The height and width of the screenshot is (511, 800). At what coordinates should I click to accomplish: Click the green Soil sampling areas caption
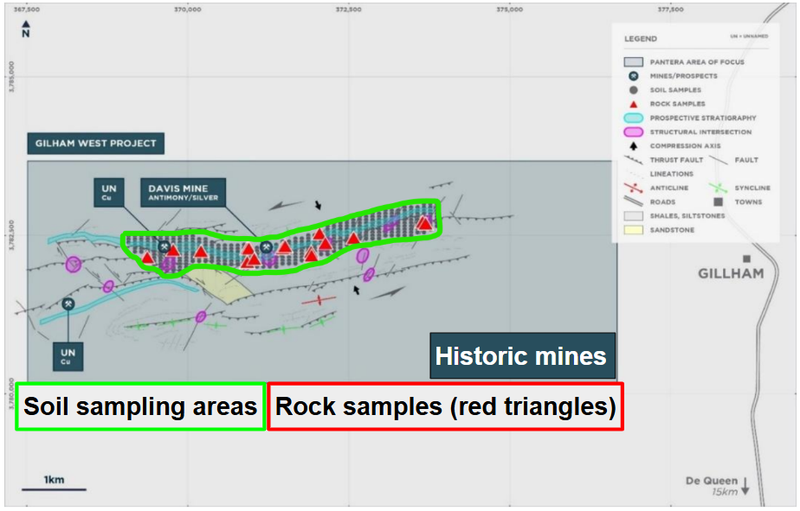click(x=140, y=407)
